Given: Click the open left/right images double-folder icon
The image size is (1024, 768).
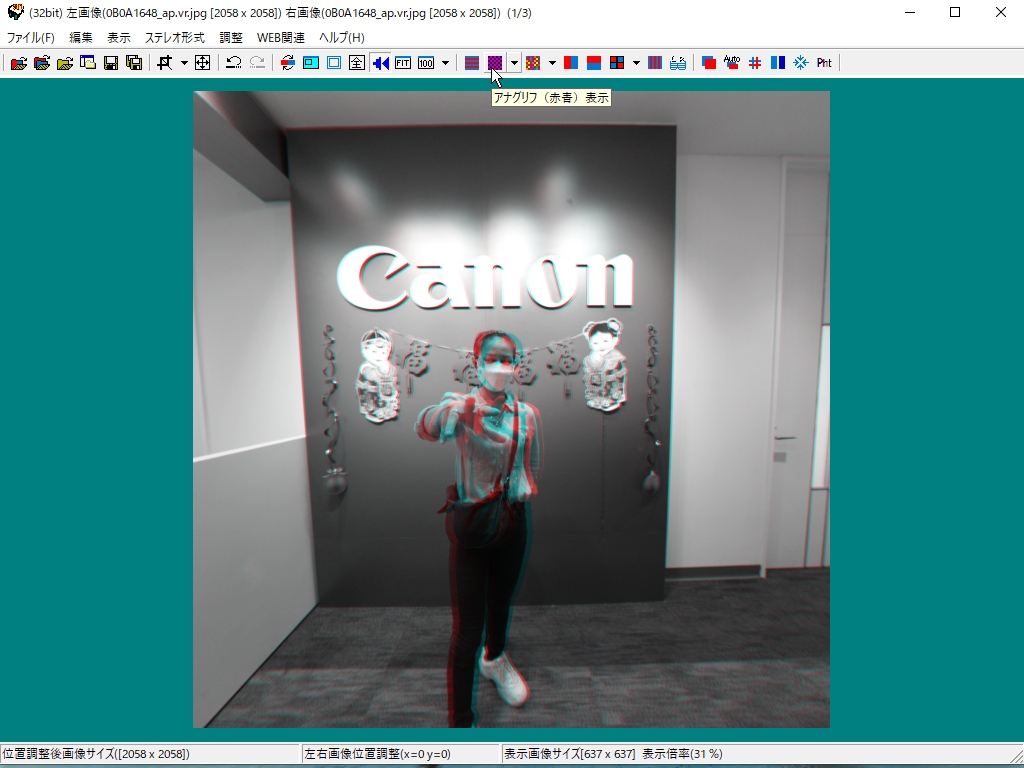Looking at the screenshot, I should (x=42, y=63).
